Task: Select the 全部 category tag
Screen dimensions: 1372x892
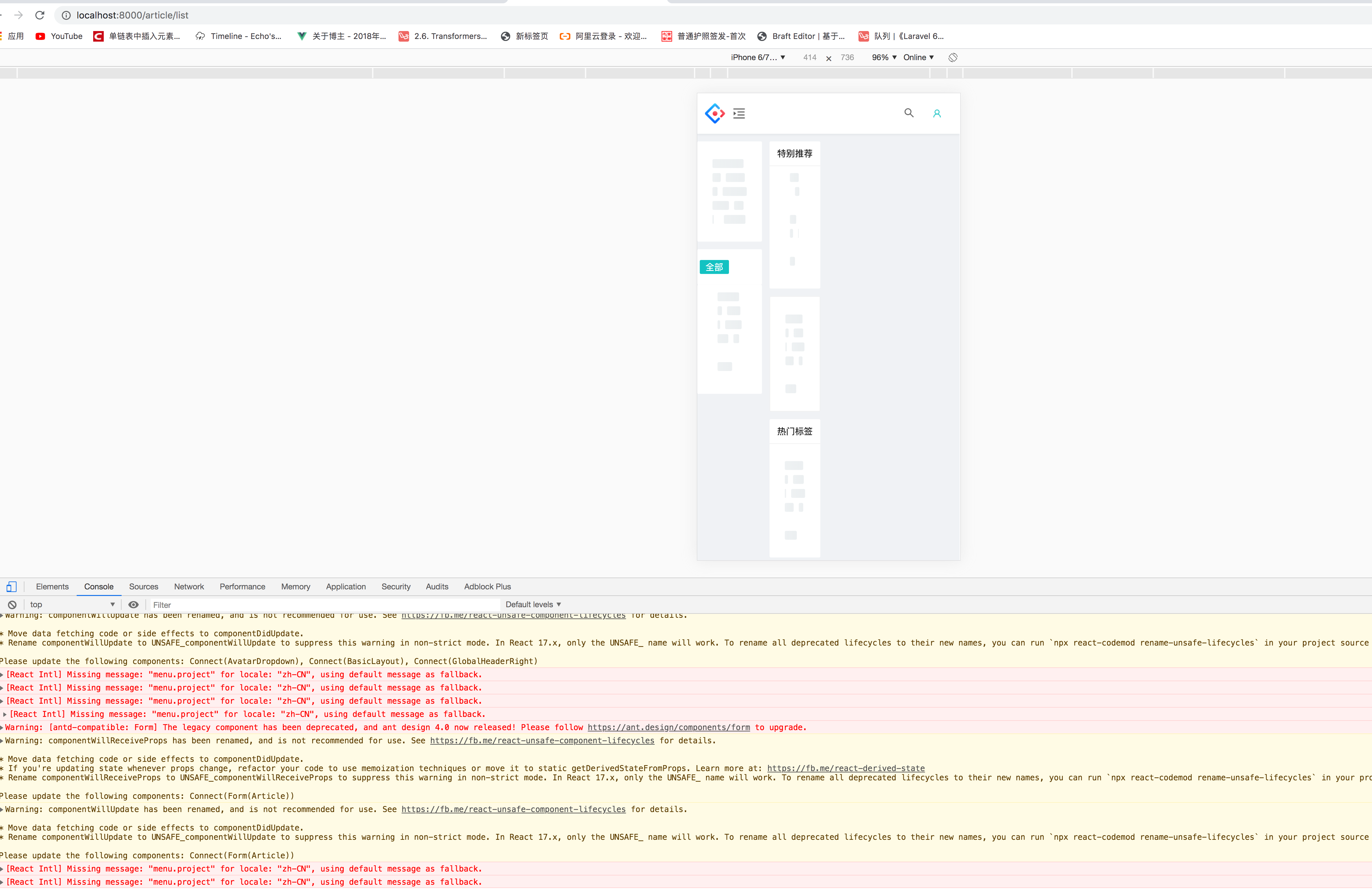Action: click(x=714, y=267)
